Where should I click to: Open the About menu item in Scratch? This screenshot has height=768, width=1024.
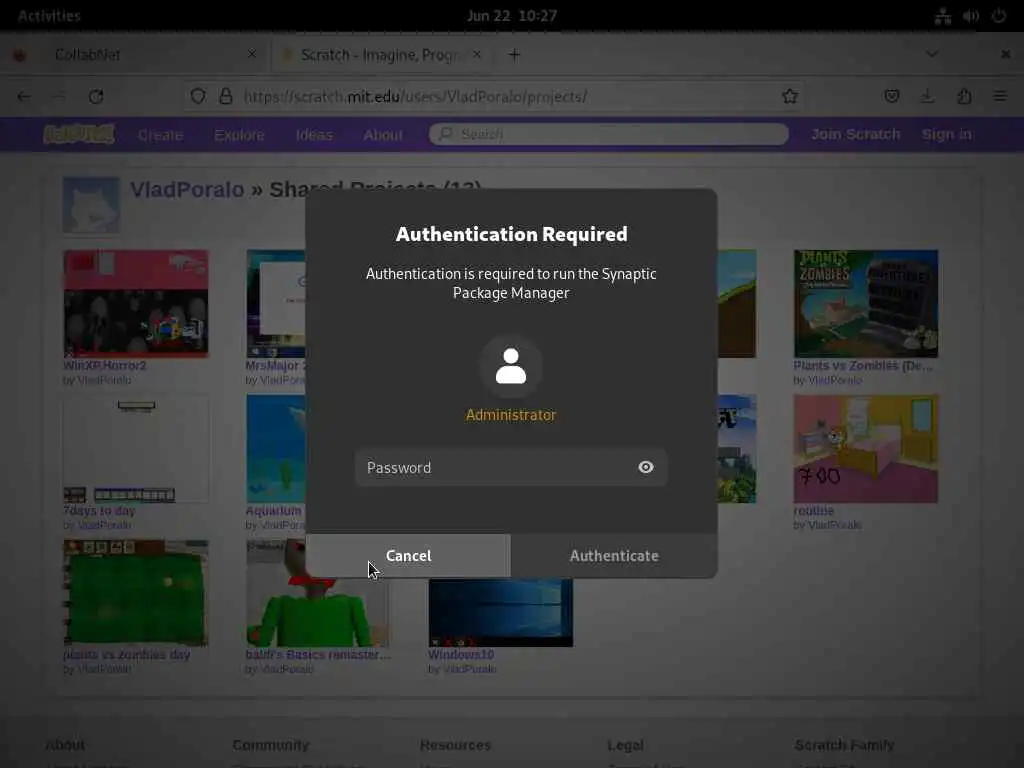(383, 135)
